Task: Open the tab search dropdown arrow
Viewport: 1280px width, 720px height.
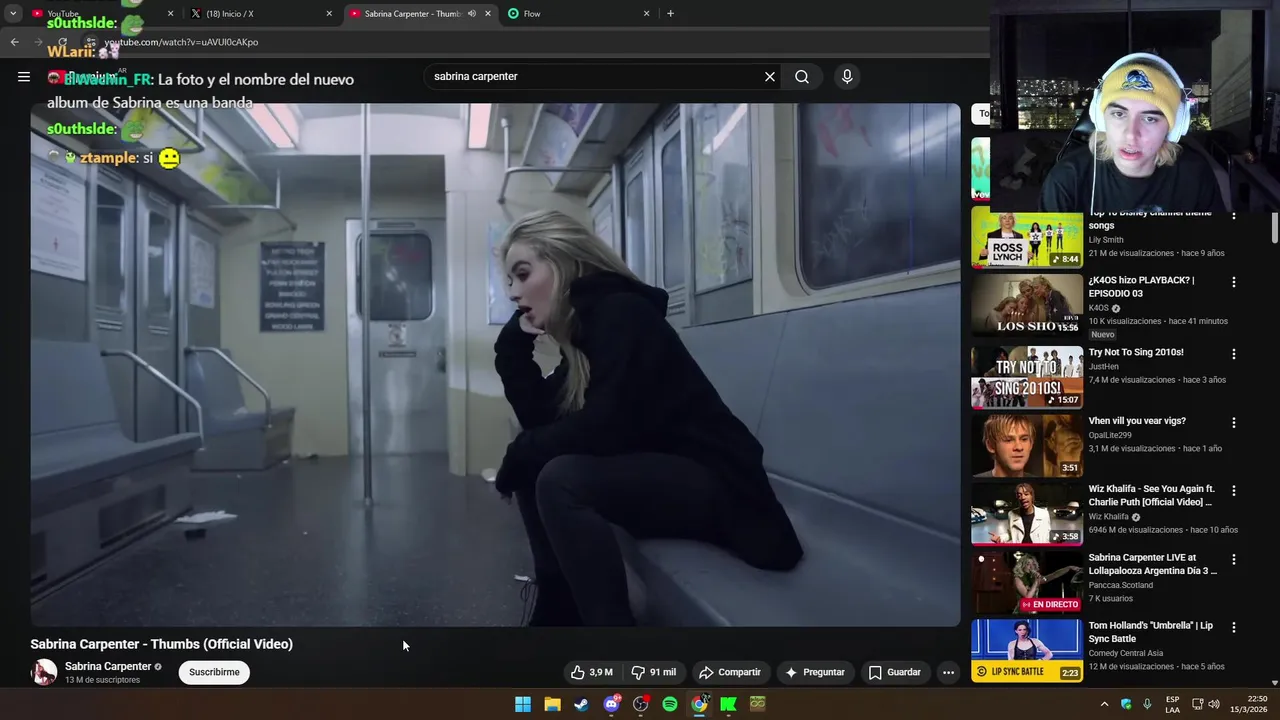Action: tap(13, 14)
